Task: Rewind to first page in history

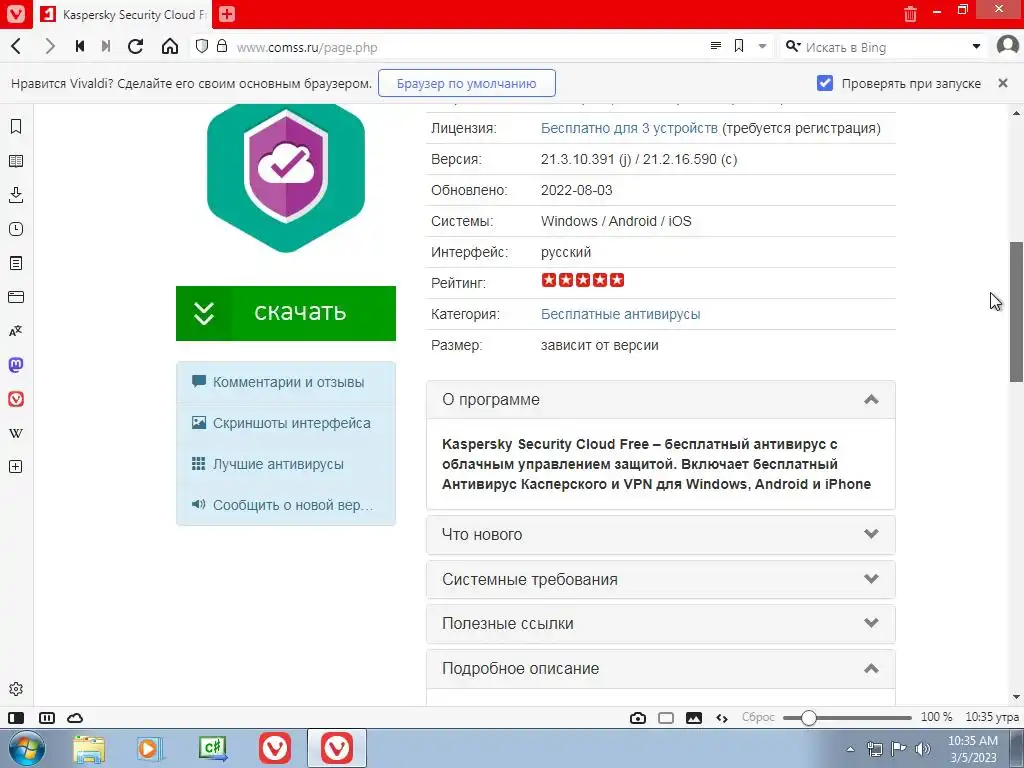Action: coord(80,46)
